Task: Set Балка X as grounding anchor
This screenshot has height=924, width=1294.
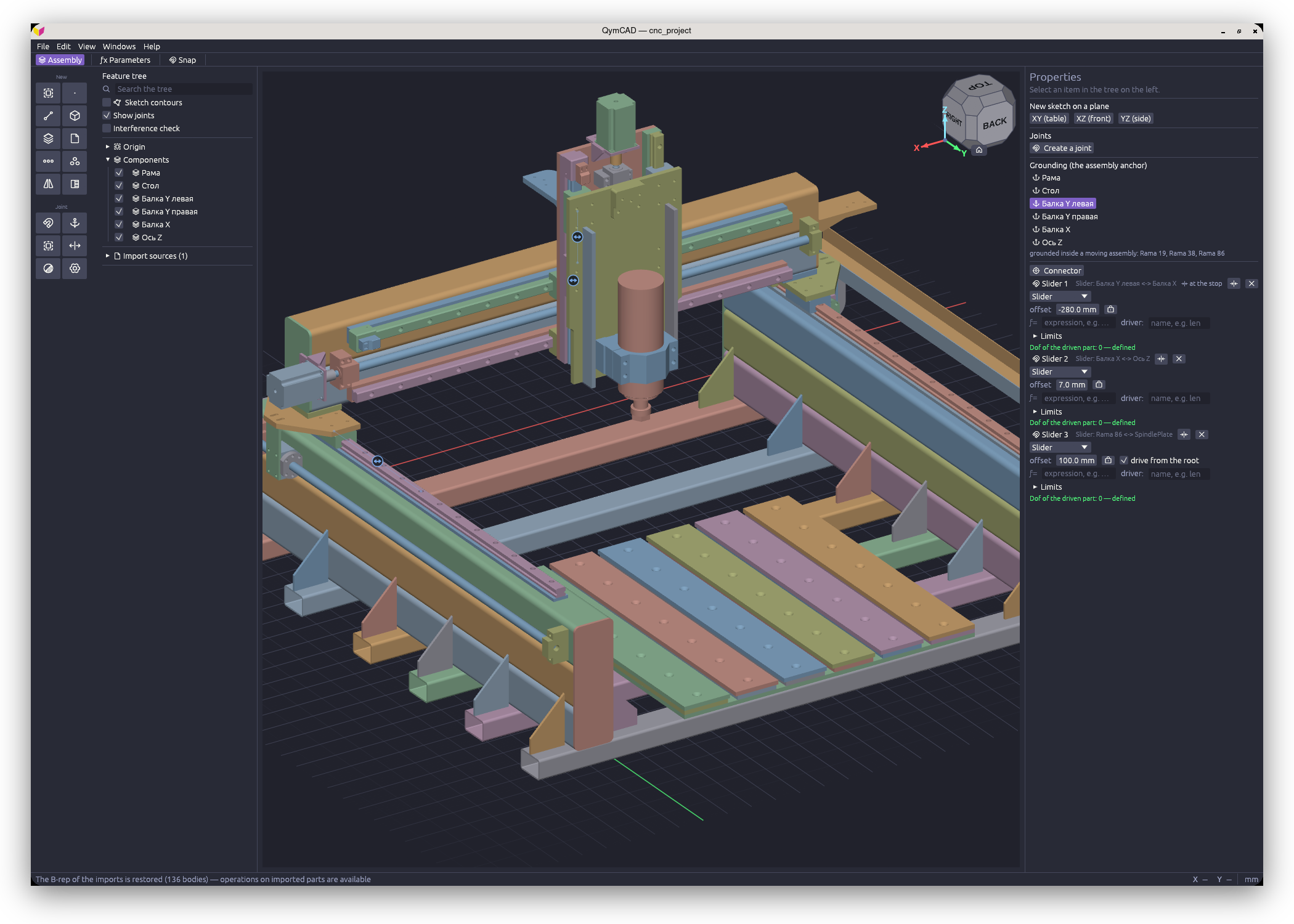Action: tap(1051, 229)
